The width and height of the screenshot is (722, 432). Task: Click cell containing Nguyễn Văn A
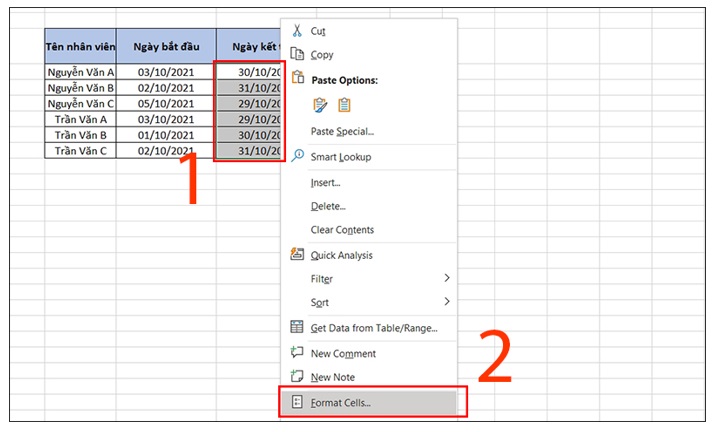pos(80,72)
